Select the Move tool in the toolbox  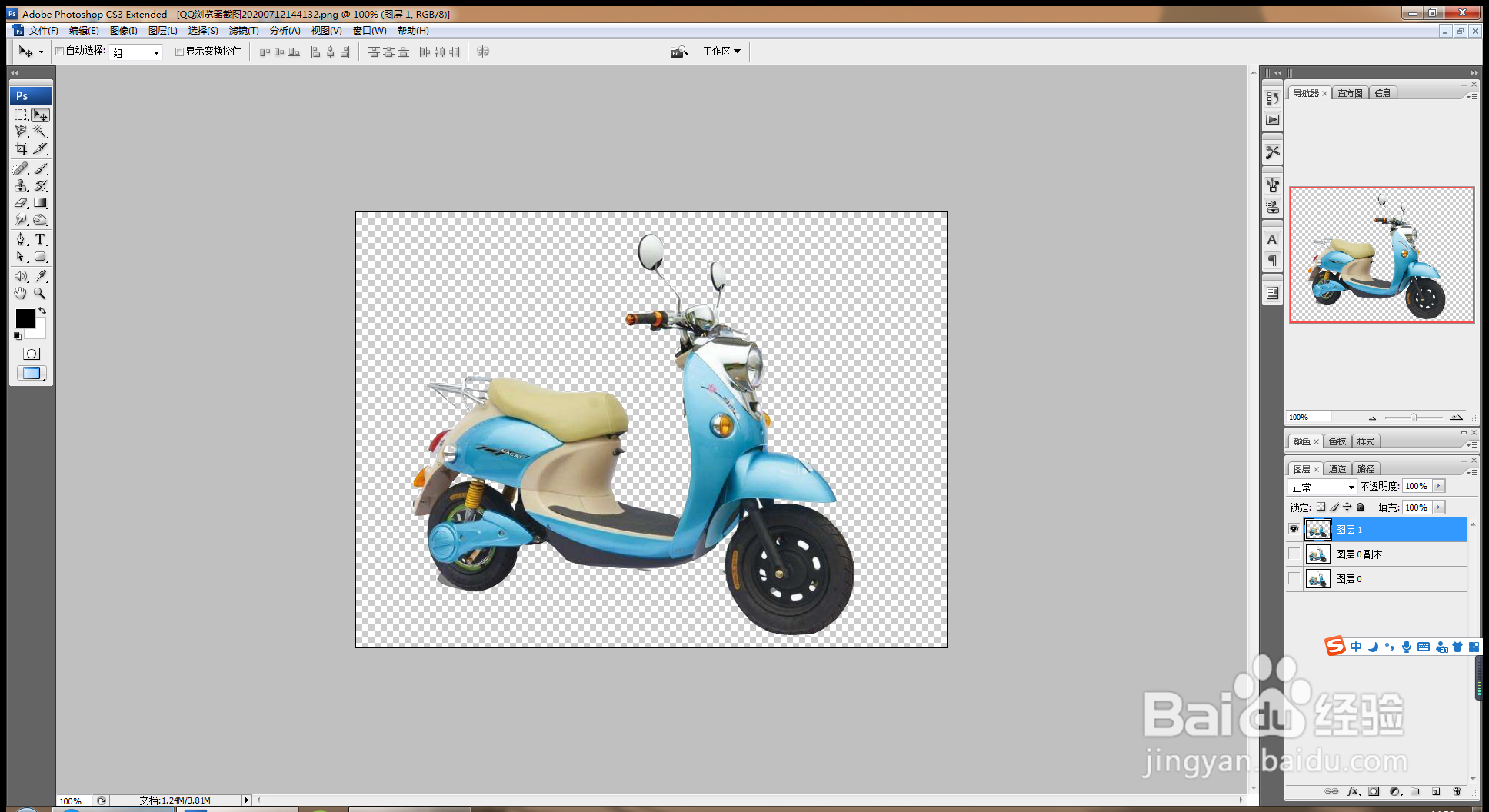[41, 115]
